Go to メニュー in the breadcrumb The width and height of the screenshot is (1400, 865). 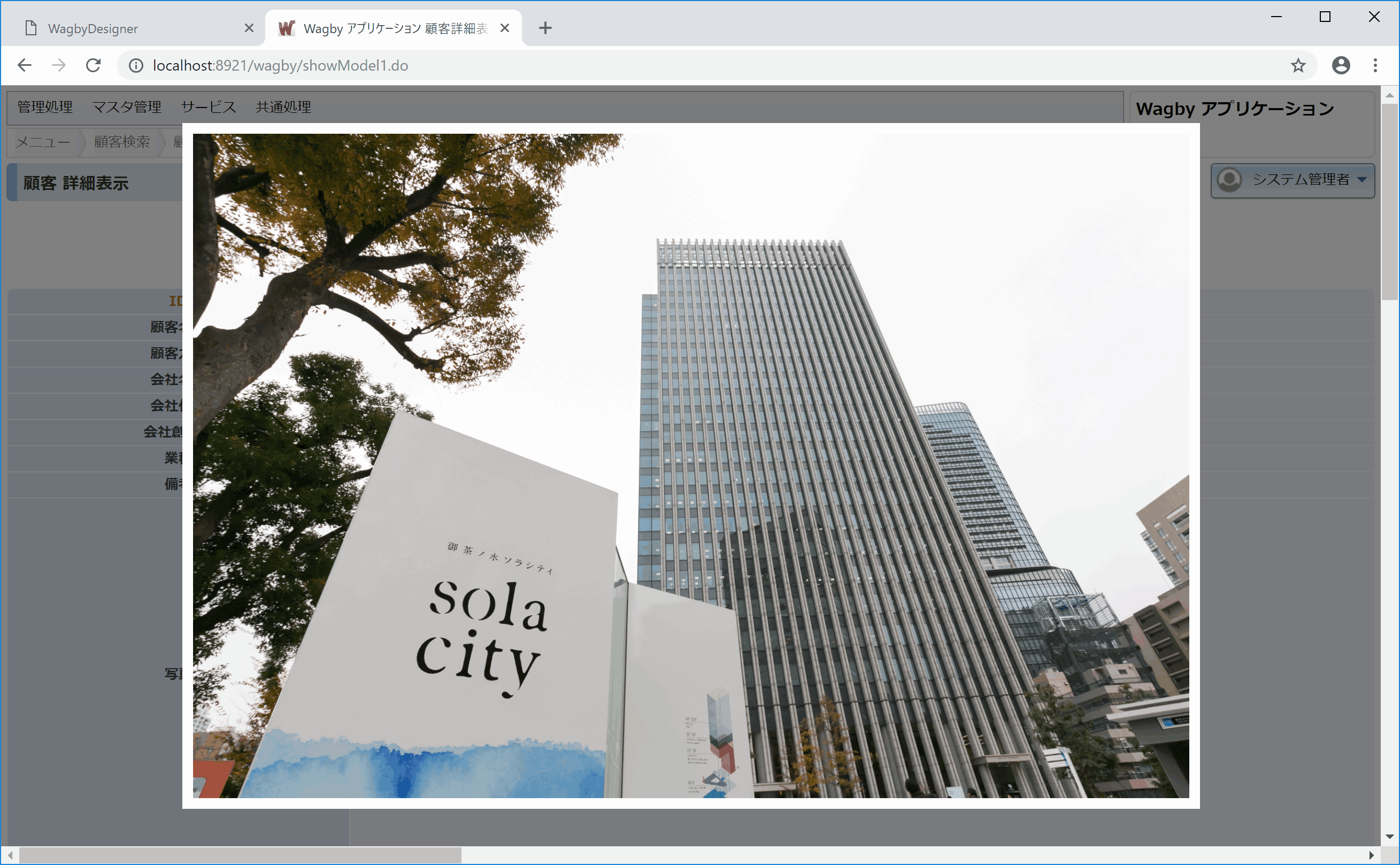coord(43,142)
